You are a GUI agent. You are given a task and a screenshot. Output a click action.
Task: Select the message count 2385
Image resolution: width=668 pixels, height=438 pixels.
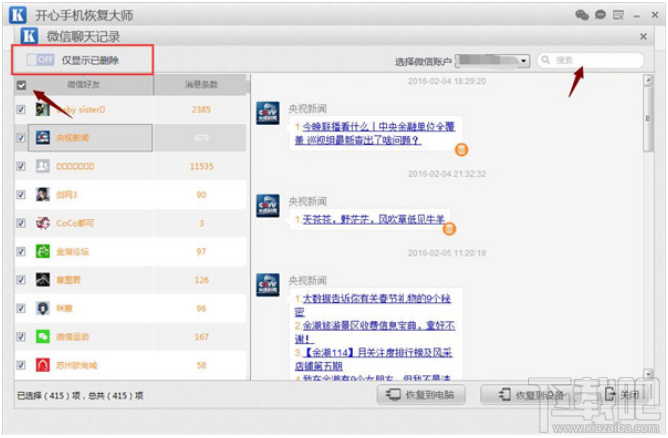click(x=201, y=110)
